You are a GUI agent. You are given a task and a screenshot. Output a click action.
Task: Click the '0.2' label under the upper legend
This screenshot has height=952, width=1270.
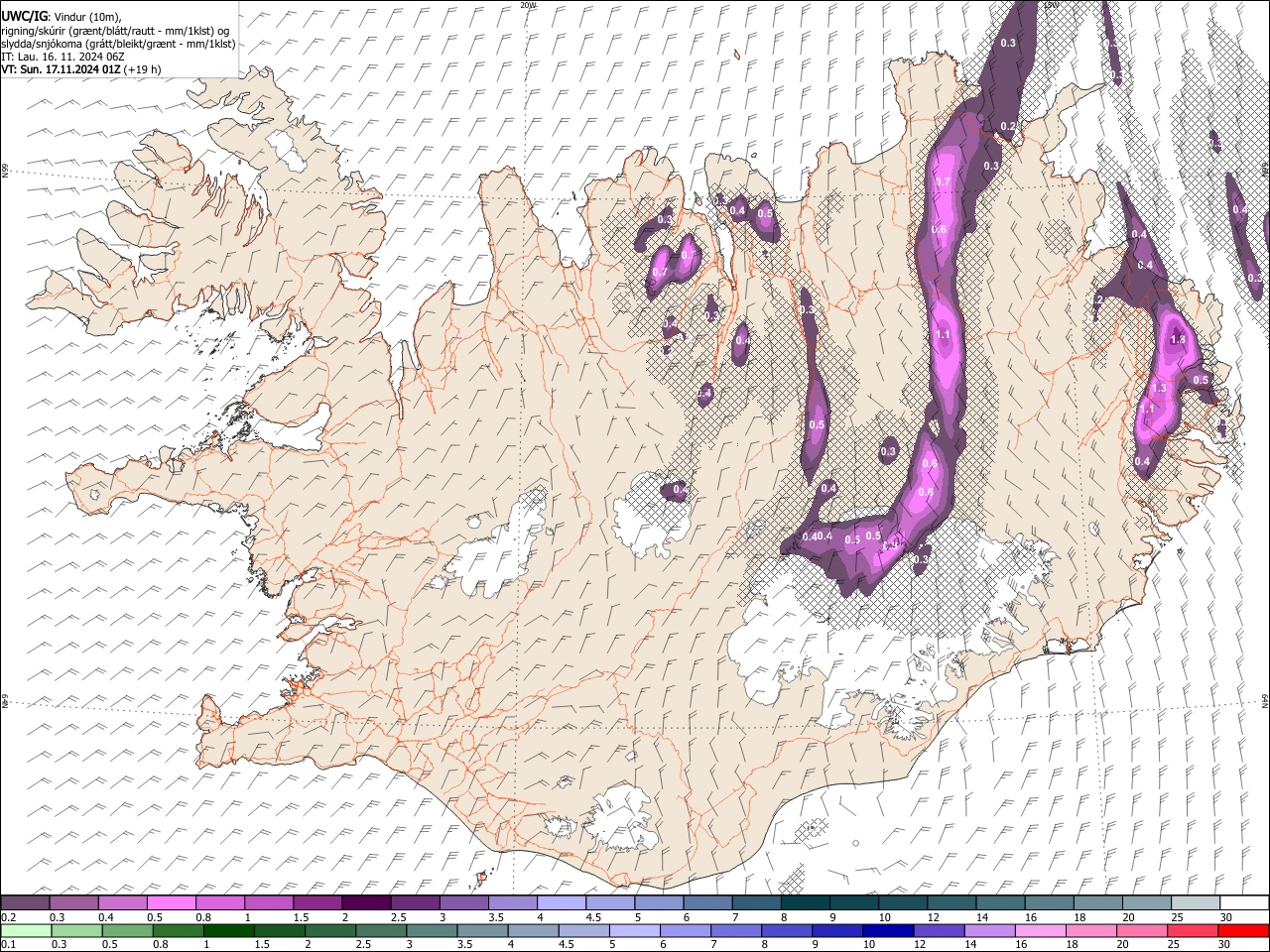pos(8,917)
